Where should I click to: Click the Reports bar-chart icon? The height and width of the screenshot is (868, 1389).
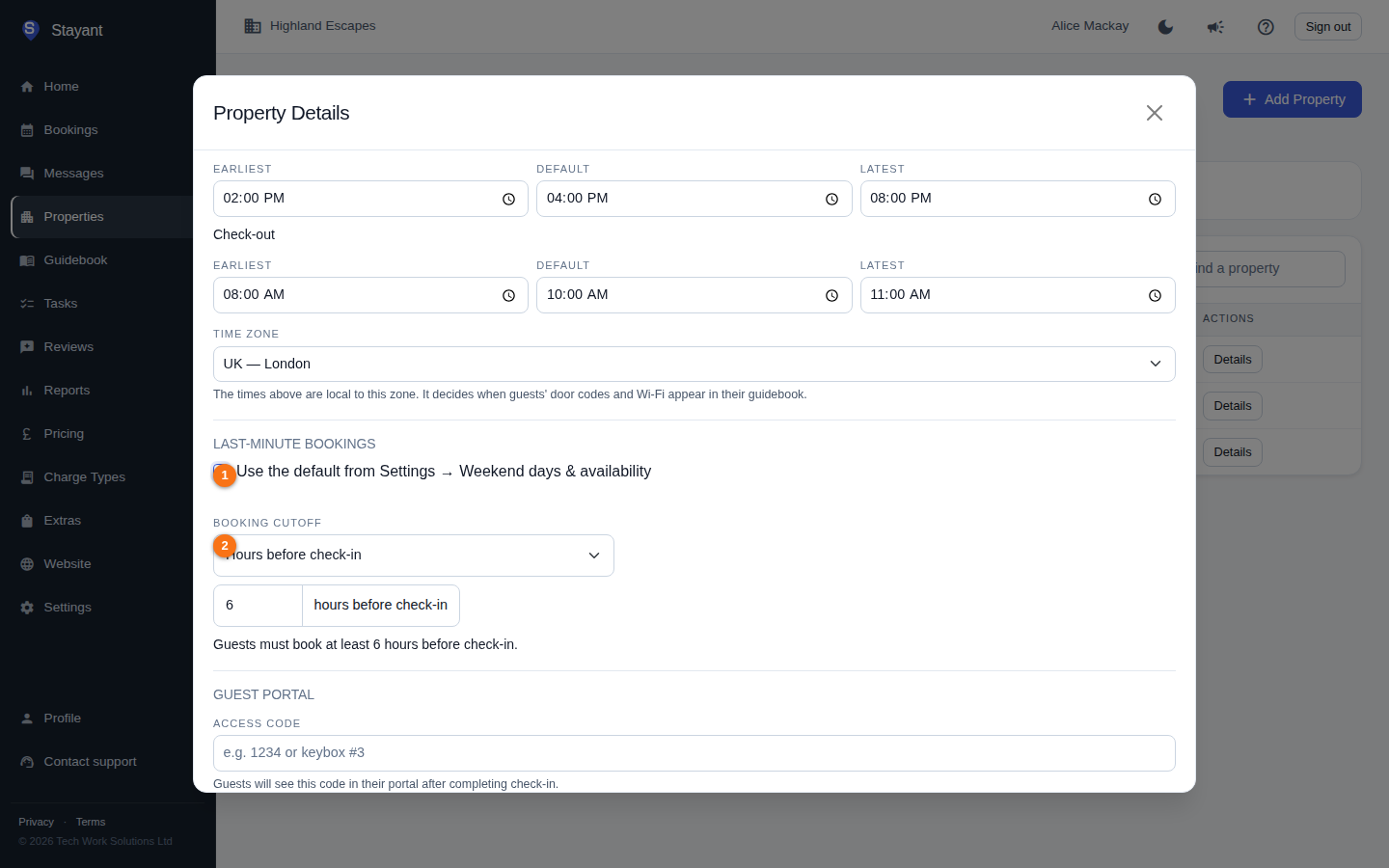[x=27, y=391]
